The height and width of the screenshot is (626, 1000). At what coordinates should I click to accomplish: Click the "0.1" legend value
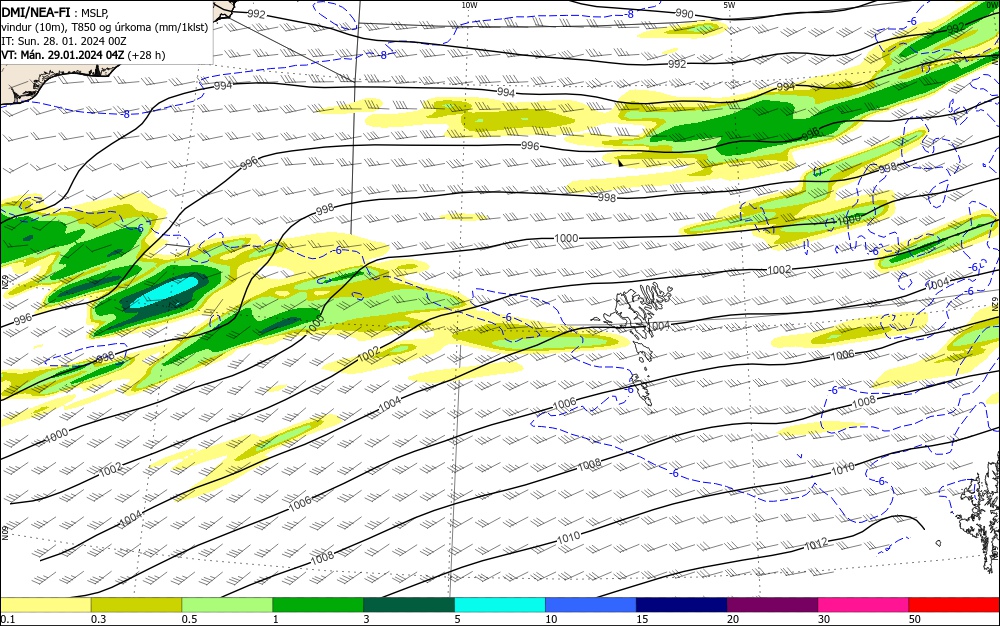[x=8, y=619]
